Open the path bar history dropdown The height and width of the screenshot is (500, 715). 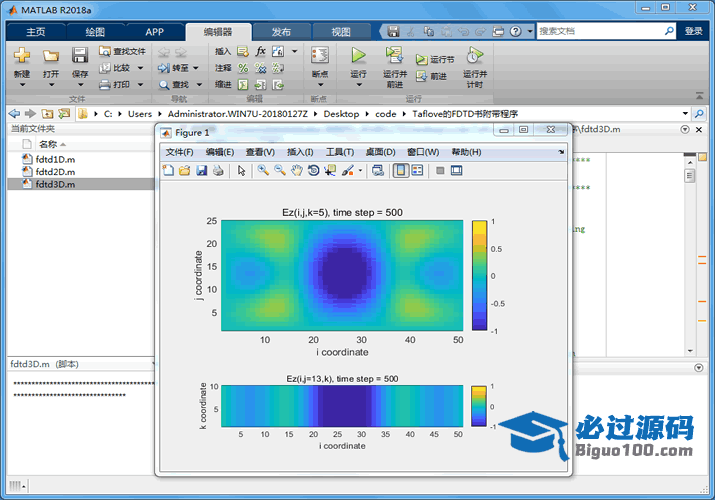click(685, 113)
